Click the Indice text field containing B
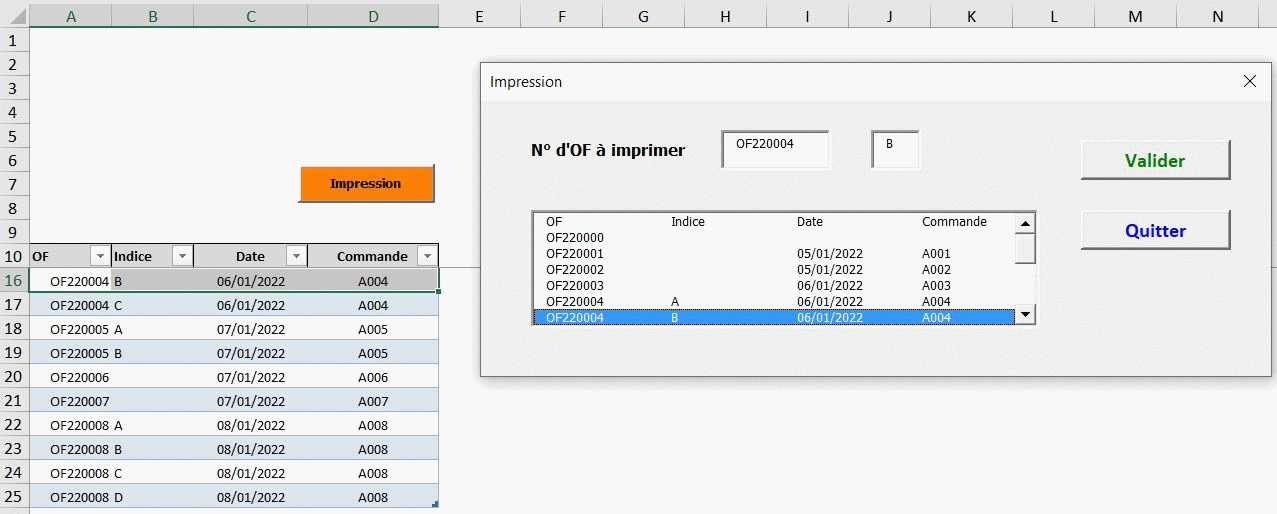This screenshot has width=1277, height=514. point(895,149)
